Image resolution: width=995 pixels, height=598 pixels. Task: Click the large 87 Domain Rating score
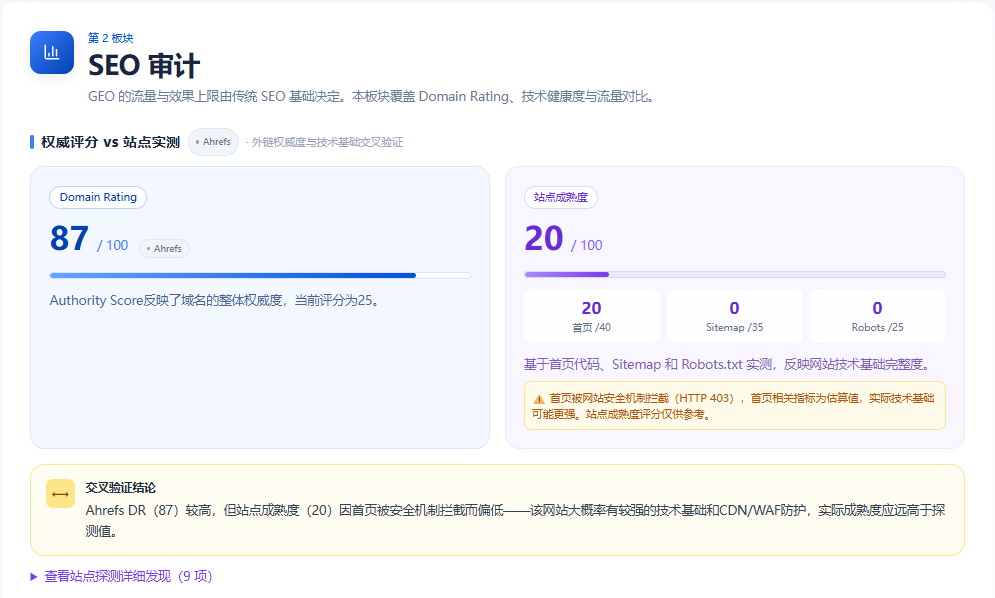pos(69,239)
